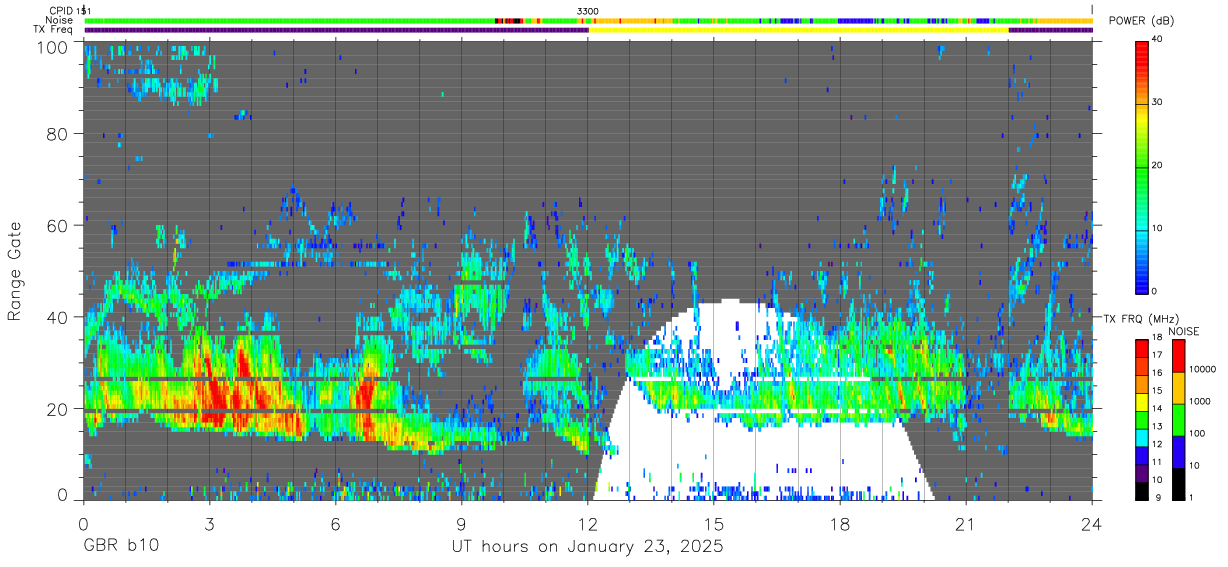Click the 1000 label on NOISE legend

(x=1199, y=401)
